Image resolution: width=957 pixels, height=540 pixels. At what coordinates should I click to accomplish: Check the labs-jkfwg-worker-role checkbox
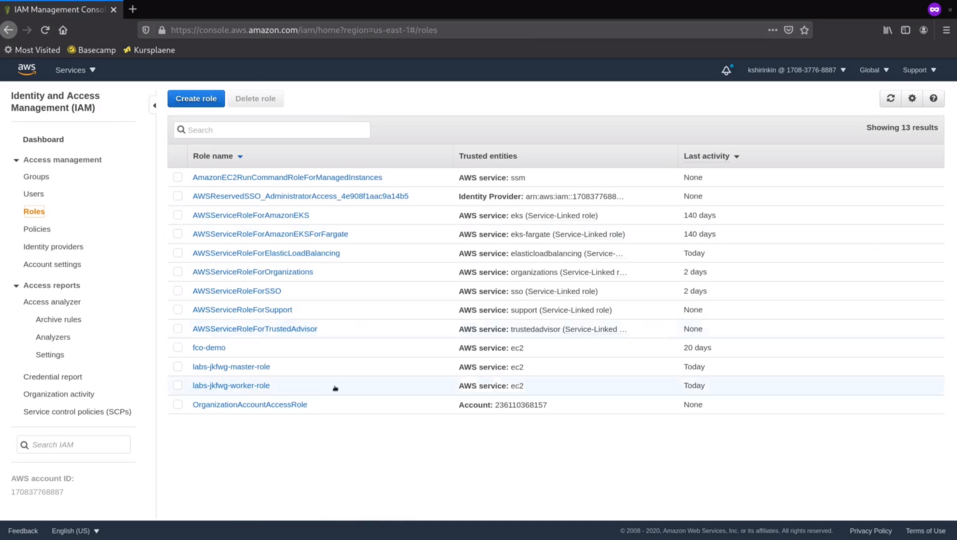point(178,385)
